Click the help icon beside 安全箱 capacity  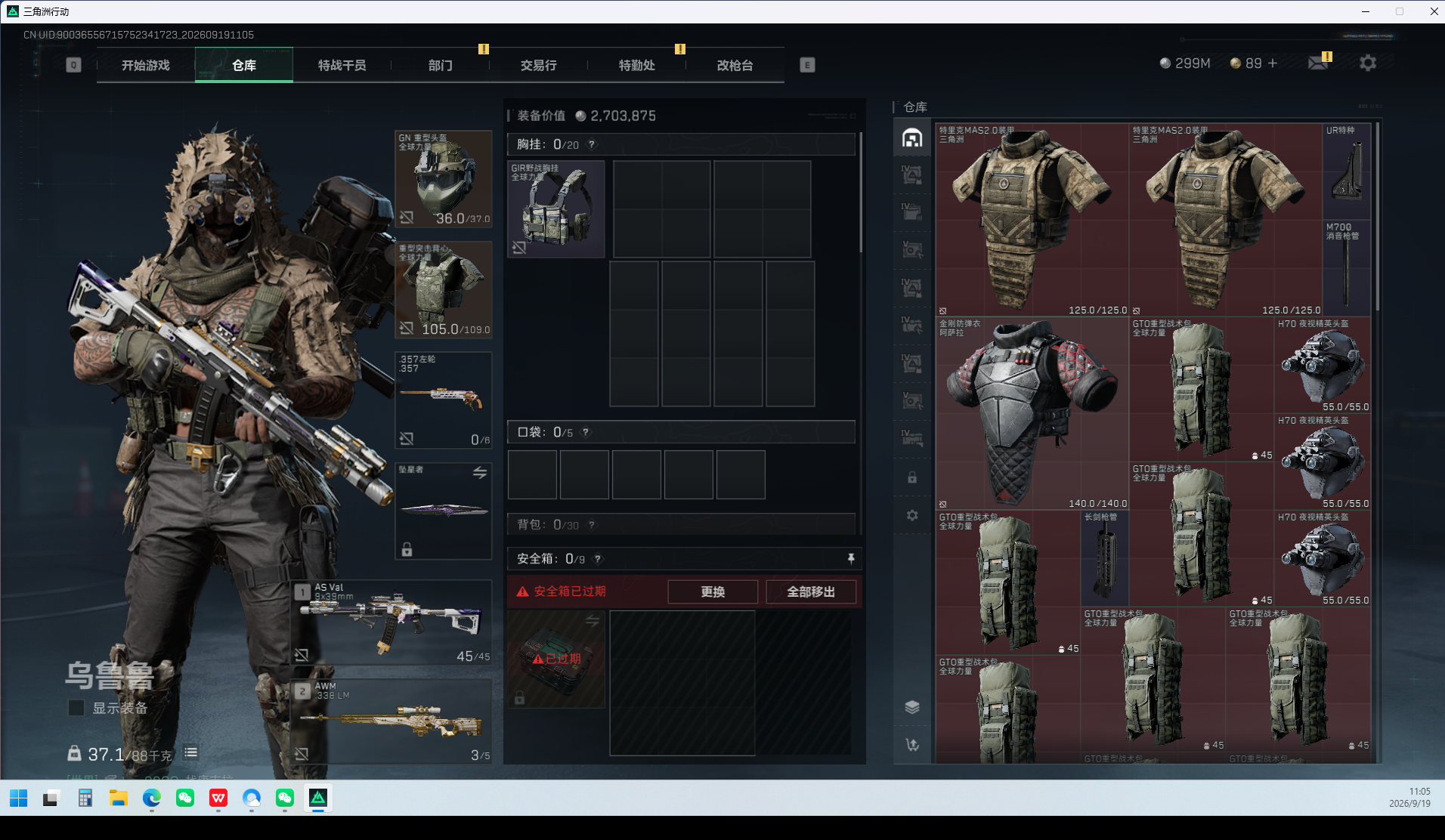point(598,559)
